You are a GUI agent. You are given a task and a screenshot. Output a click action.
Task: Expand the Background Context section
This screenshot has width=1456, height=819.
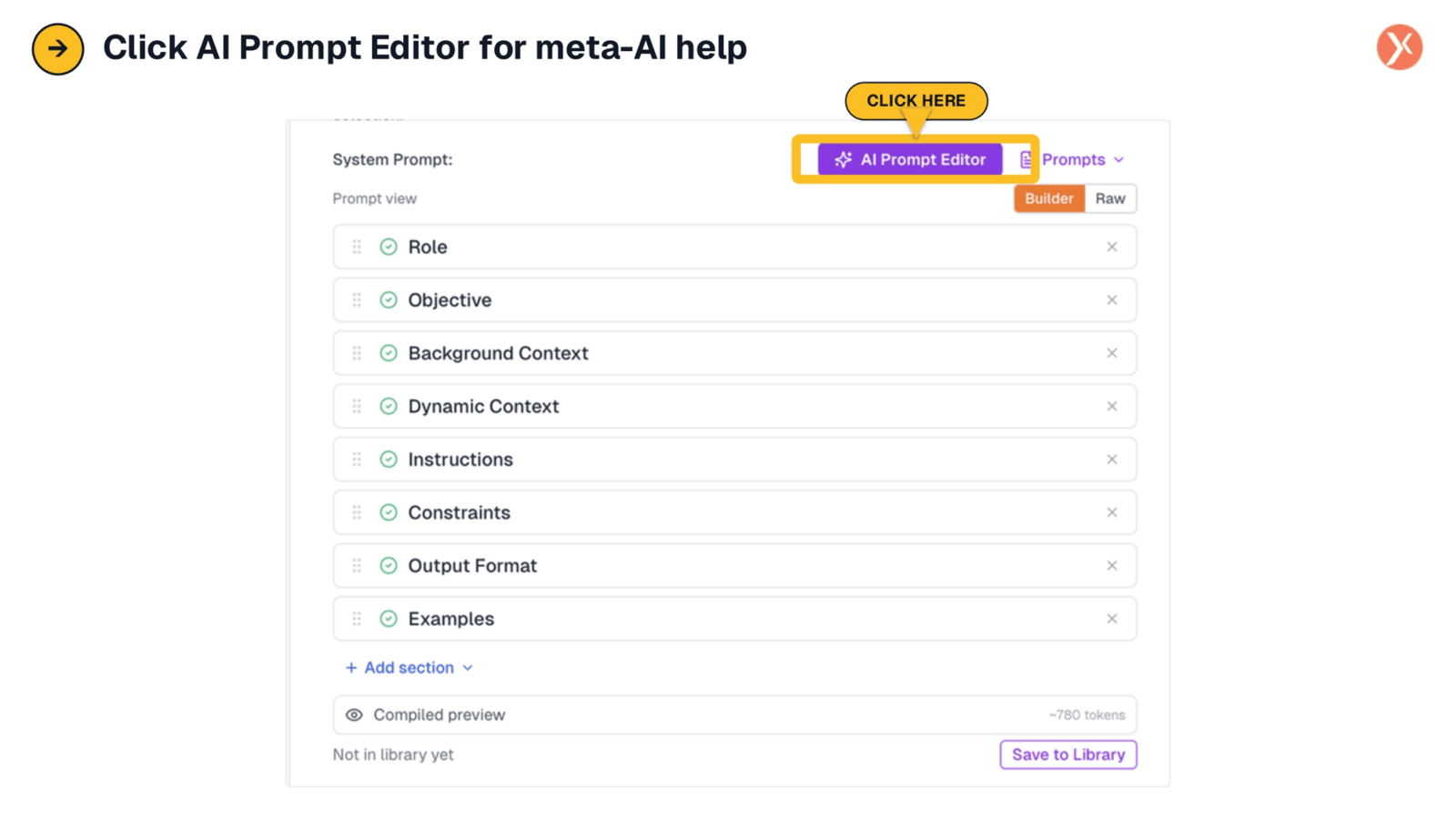734,353
